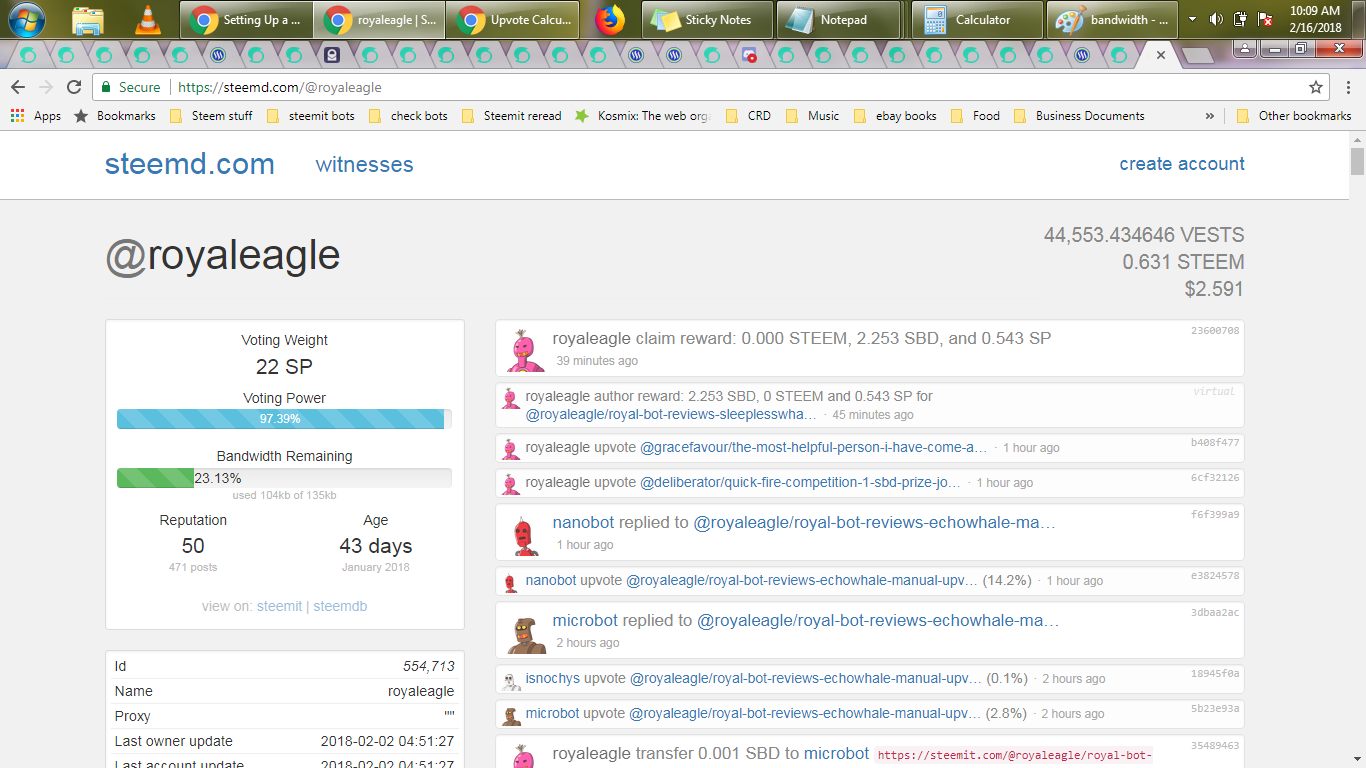This screenshot has width=1366, height=768.
Task: Close the active Chrome tab
Action: (1161, 55)
